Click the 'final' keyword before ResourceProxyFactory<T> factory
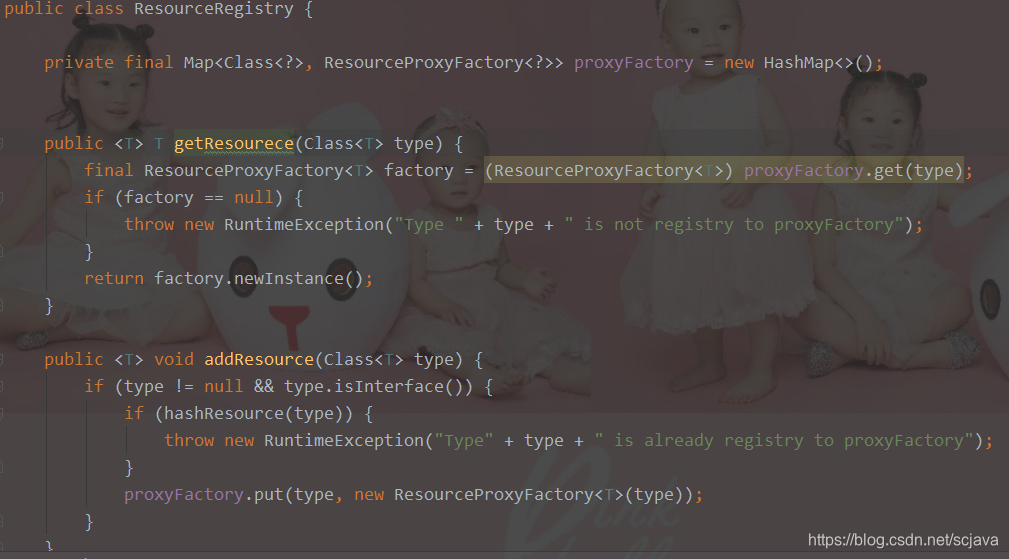Screen dimensions: 1009x559 point(108,170)
